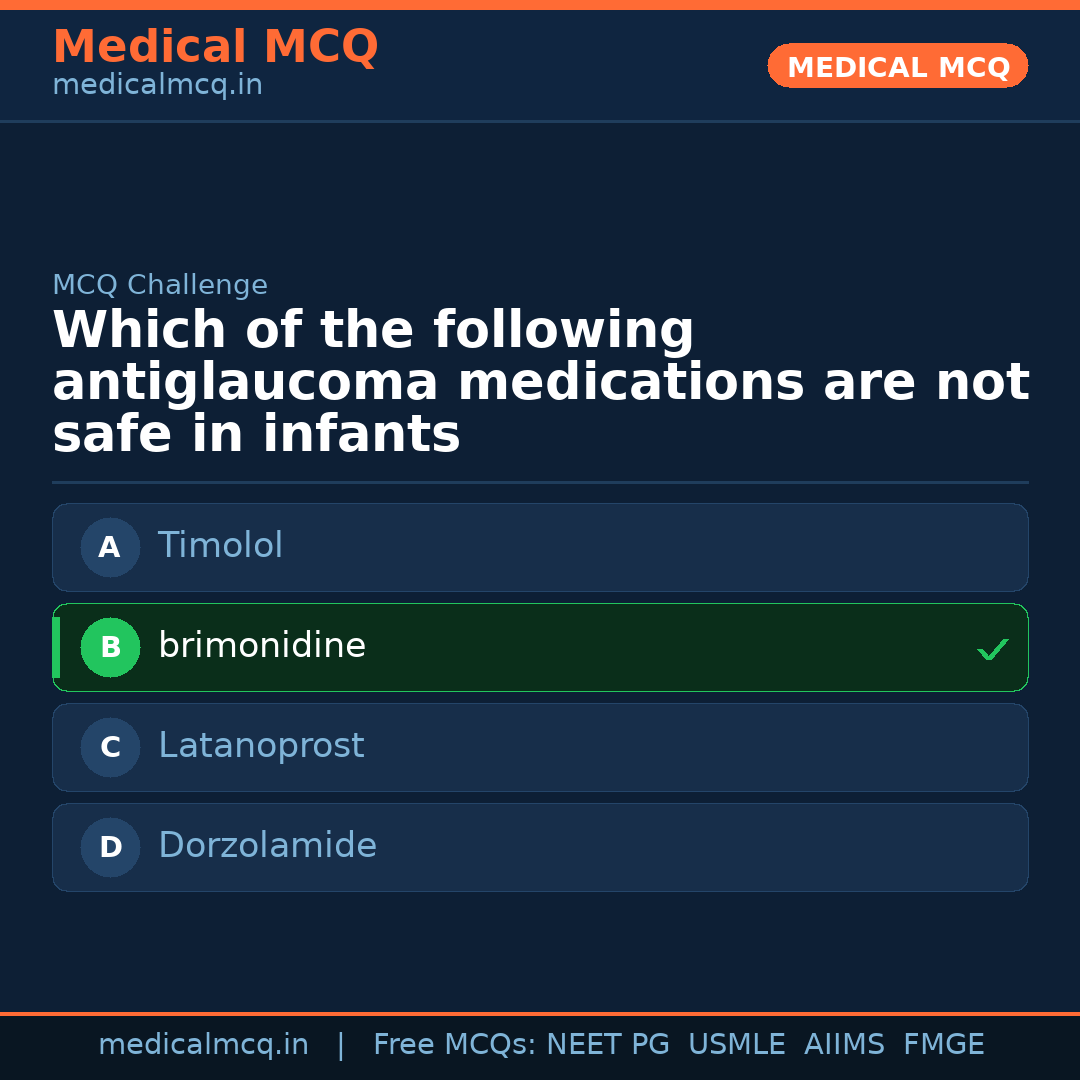
Task: Click the Free MCQs footer text
Action: click(x=455, y=1045)
